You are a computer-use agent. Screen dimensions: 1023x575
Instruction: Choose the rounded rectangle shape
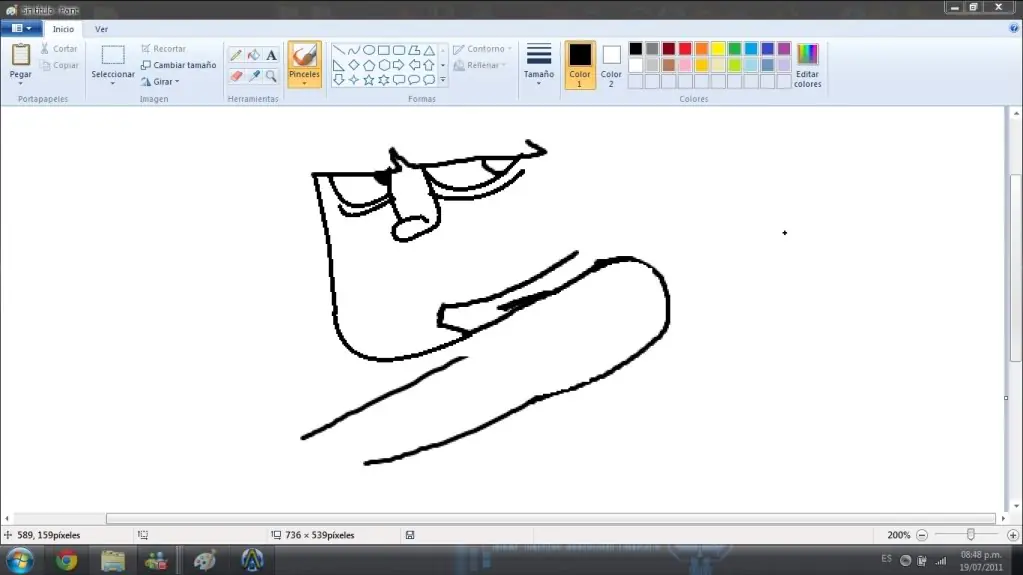coord(399,50)
